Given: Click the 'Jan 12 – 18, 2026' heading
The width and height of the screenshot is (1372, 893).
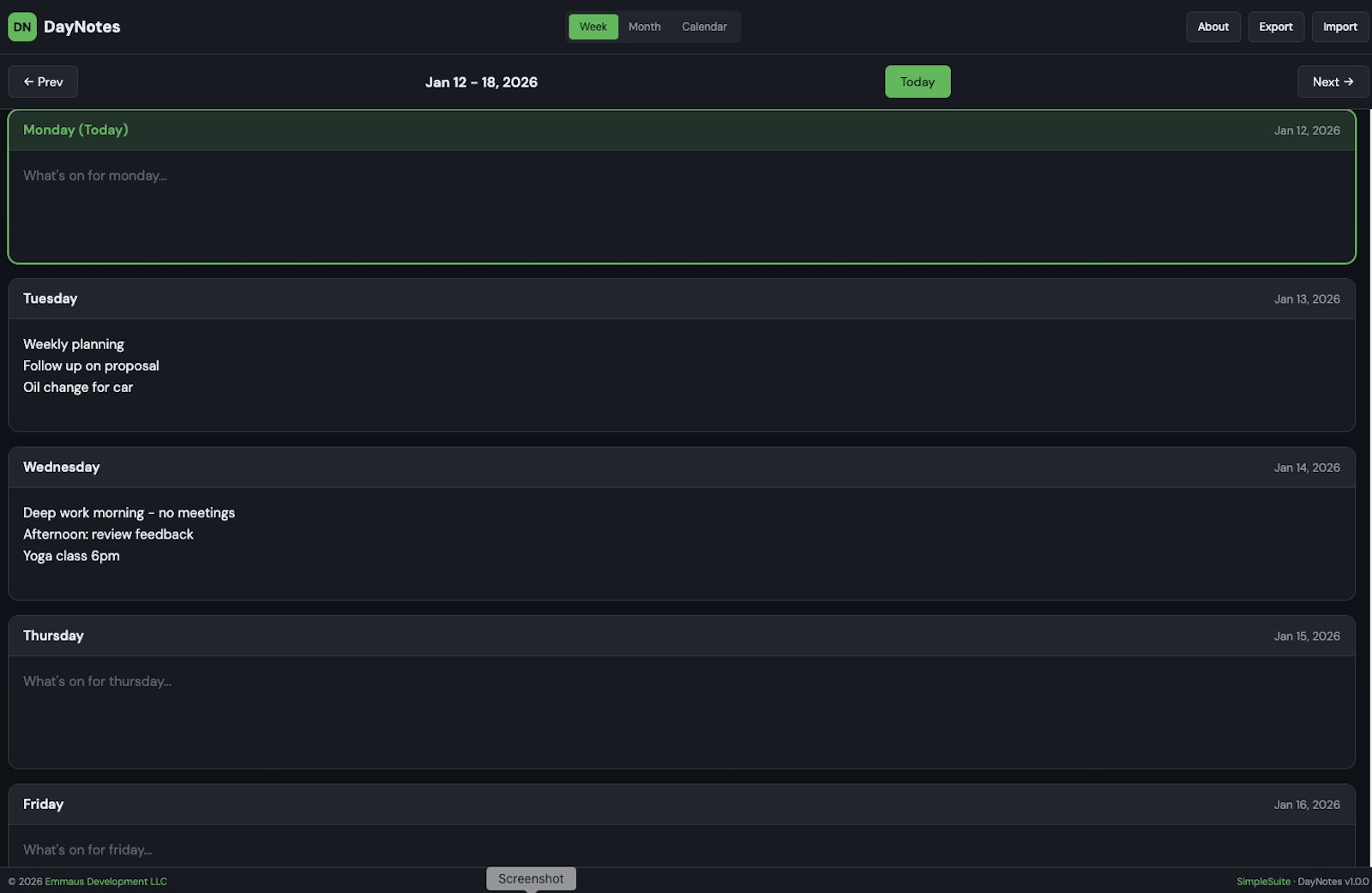Looking at the screenshot, I should pos(481,81).
